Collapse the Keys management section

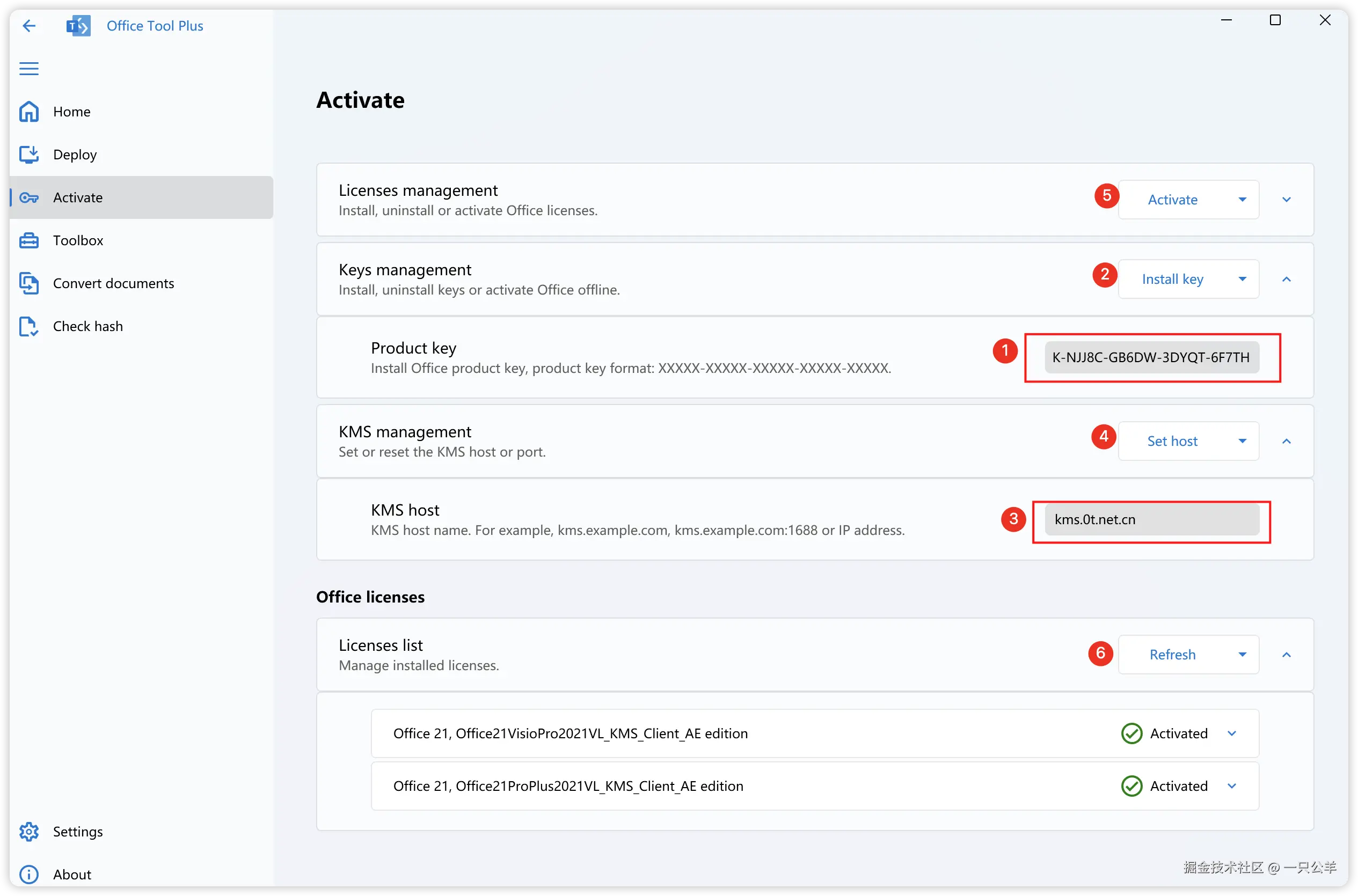tap(1286, 279)
